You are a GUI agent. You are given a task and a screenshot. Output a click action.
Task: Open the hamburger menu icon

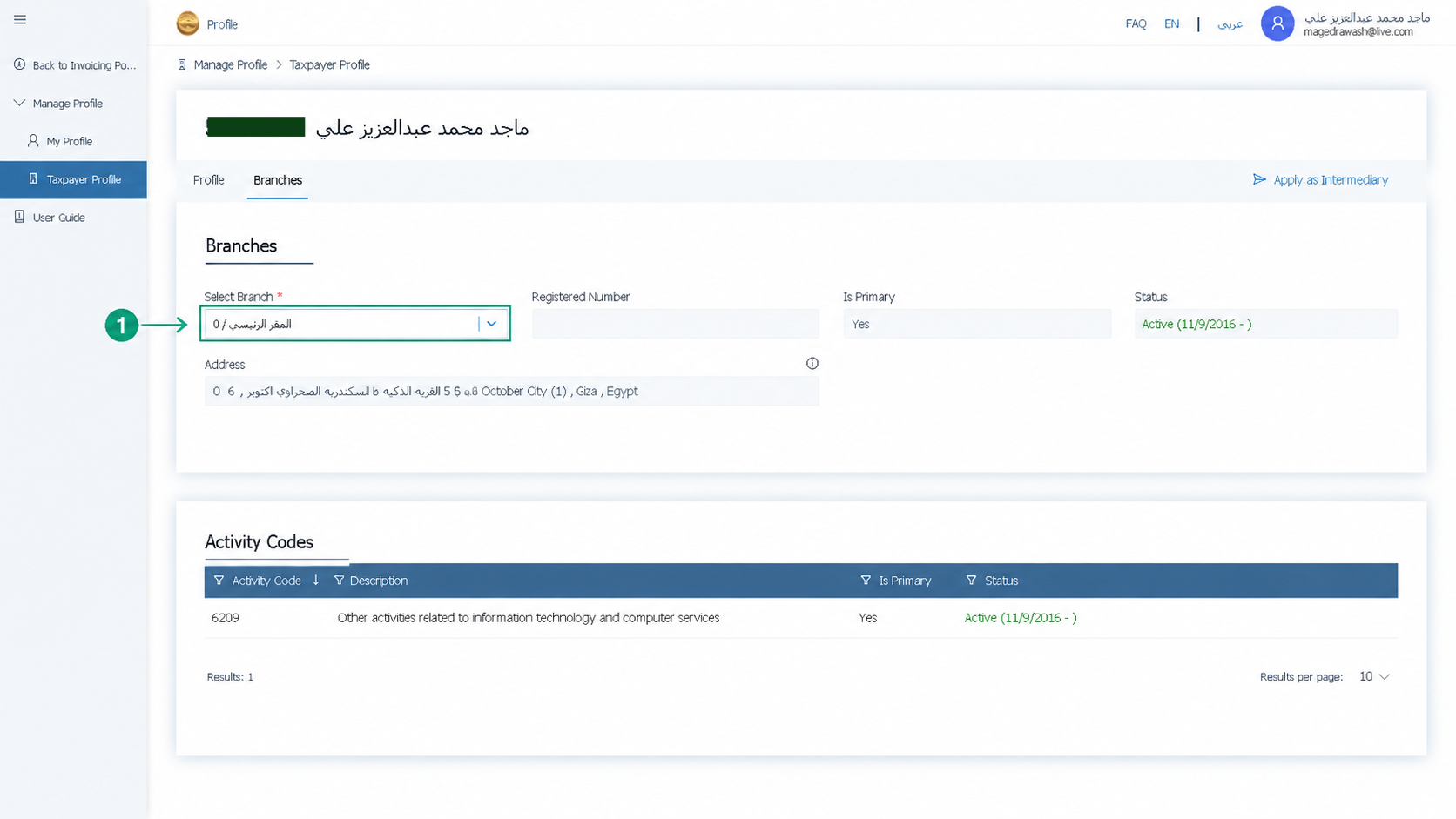20,19
